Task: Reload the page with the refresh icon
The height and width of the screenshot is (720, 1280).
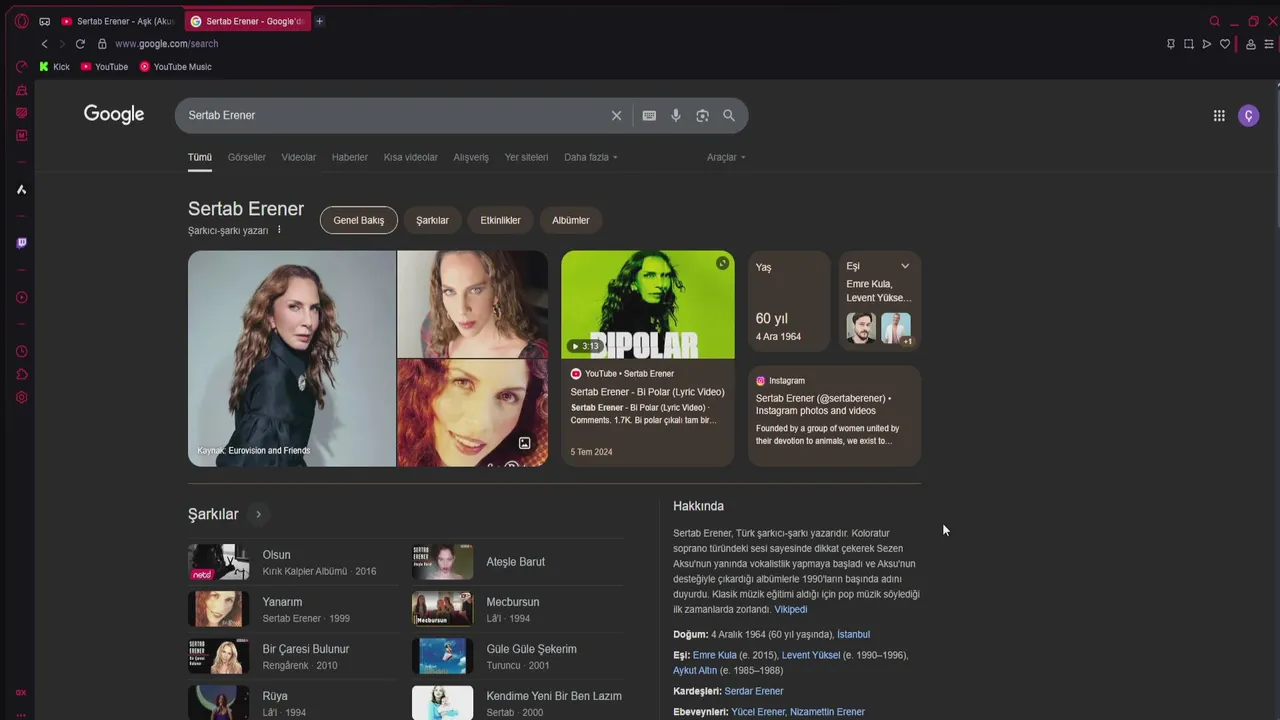Action: (x=80, y=44)
